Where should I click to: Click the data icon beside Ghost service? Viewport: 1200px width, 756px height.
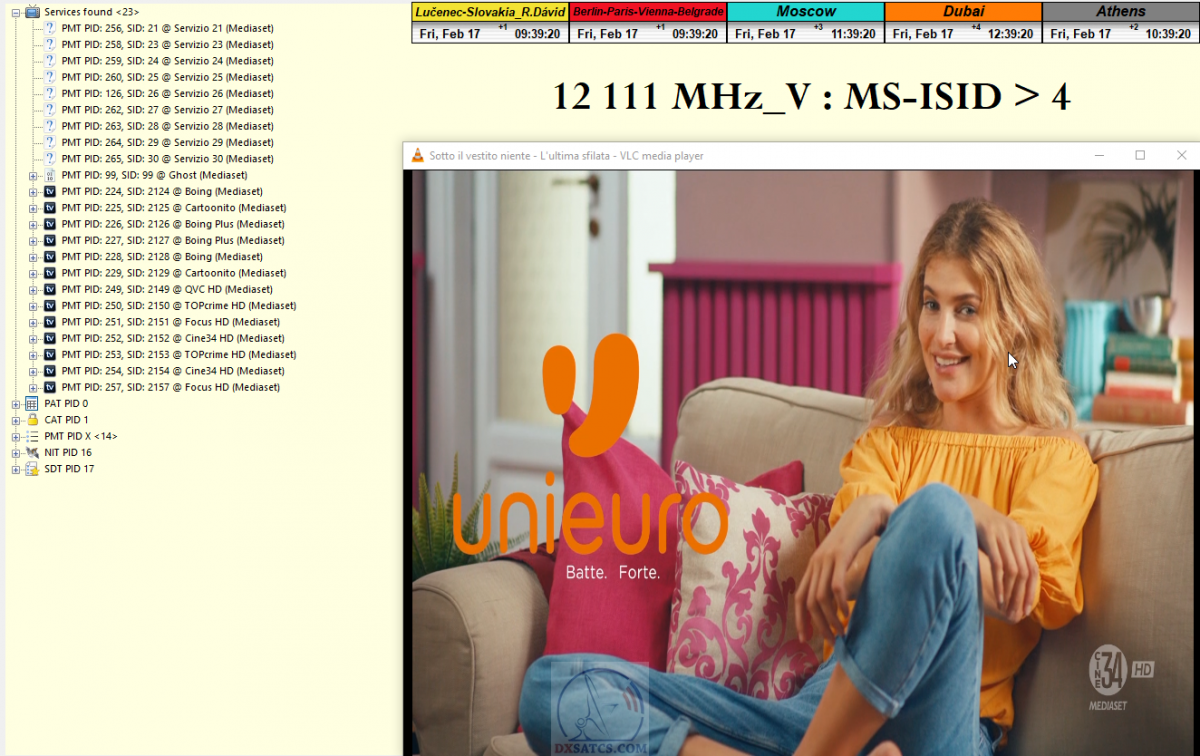coord(50,175)
